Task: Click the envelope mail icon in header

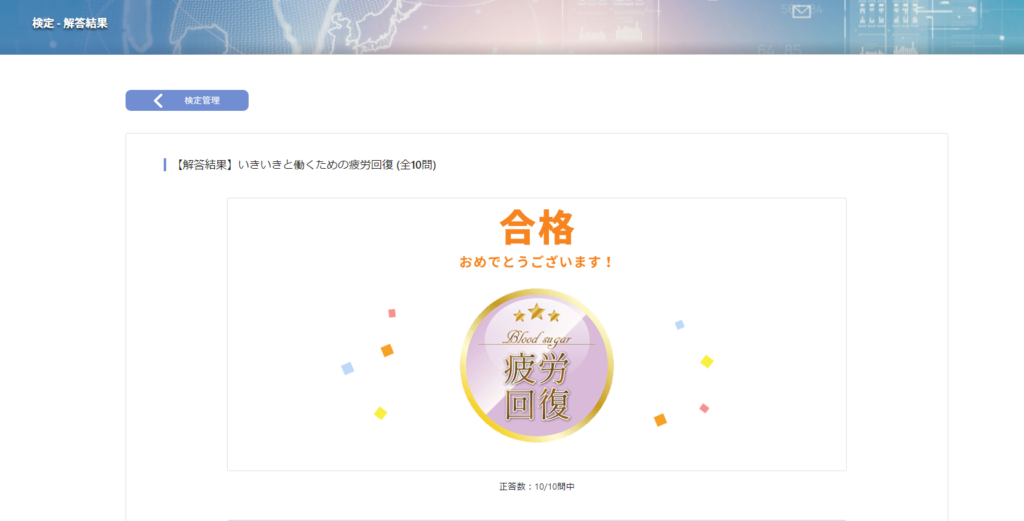Action: coord(801,11)
